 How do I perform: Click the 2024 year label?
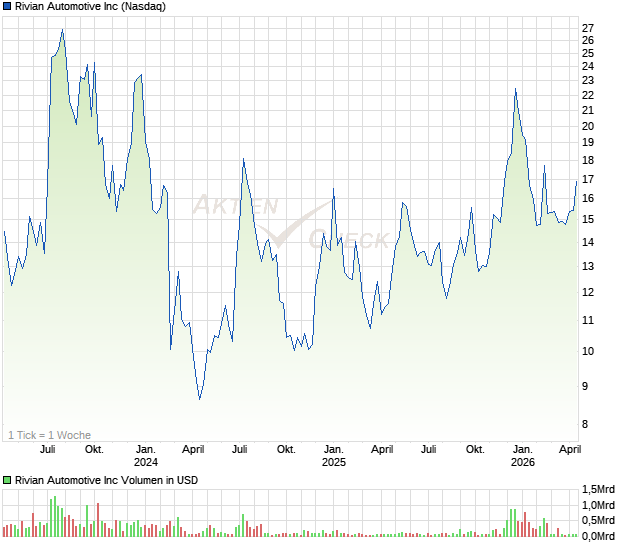146,462
